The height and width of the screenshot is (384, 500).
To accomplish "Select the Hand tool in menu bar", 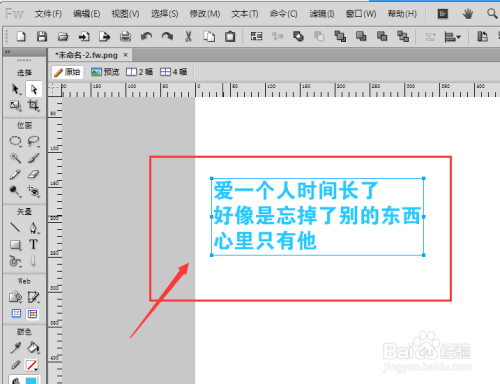I will coord(468,14).
